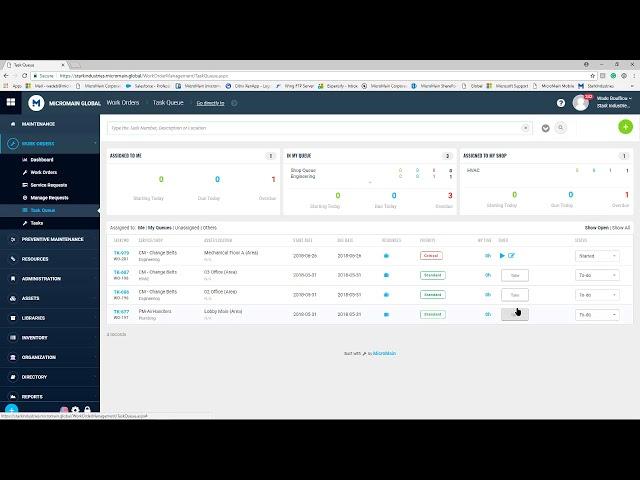The width and height of the screenshot is (640, 480).
Task: Open the To-do status dropdown for 03 Office
Action: pyautogui.click(x=597, y=276)
